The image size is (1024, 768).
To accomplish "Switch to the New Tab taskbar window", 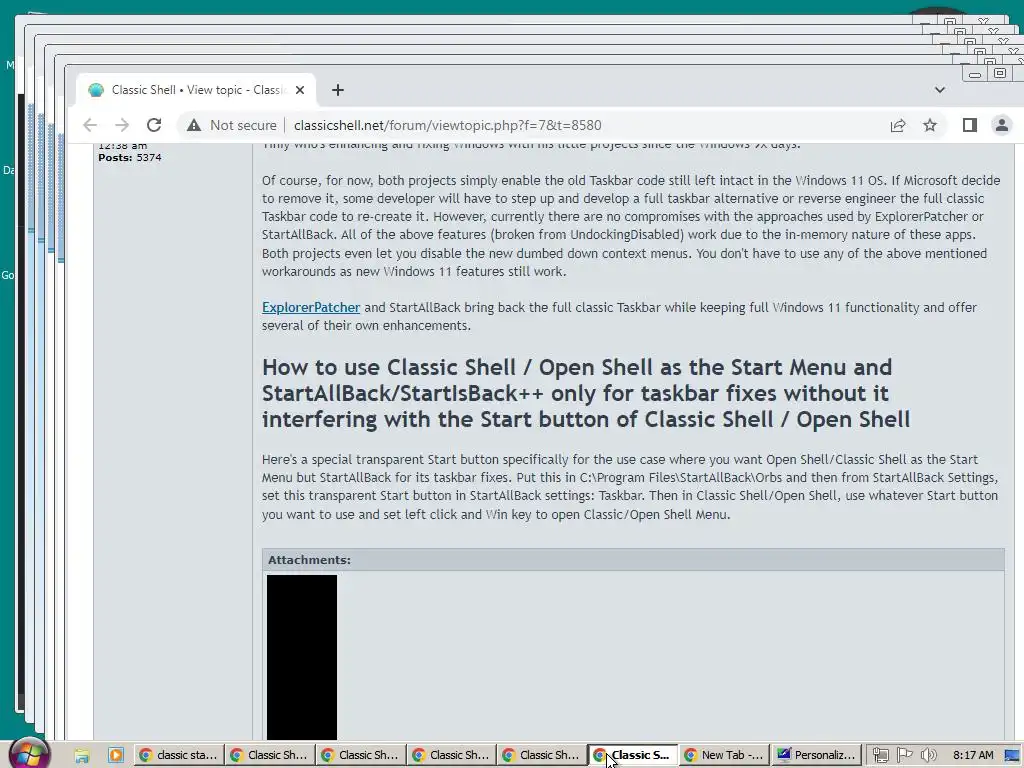I will 724,756.
